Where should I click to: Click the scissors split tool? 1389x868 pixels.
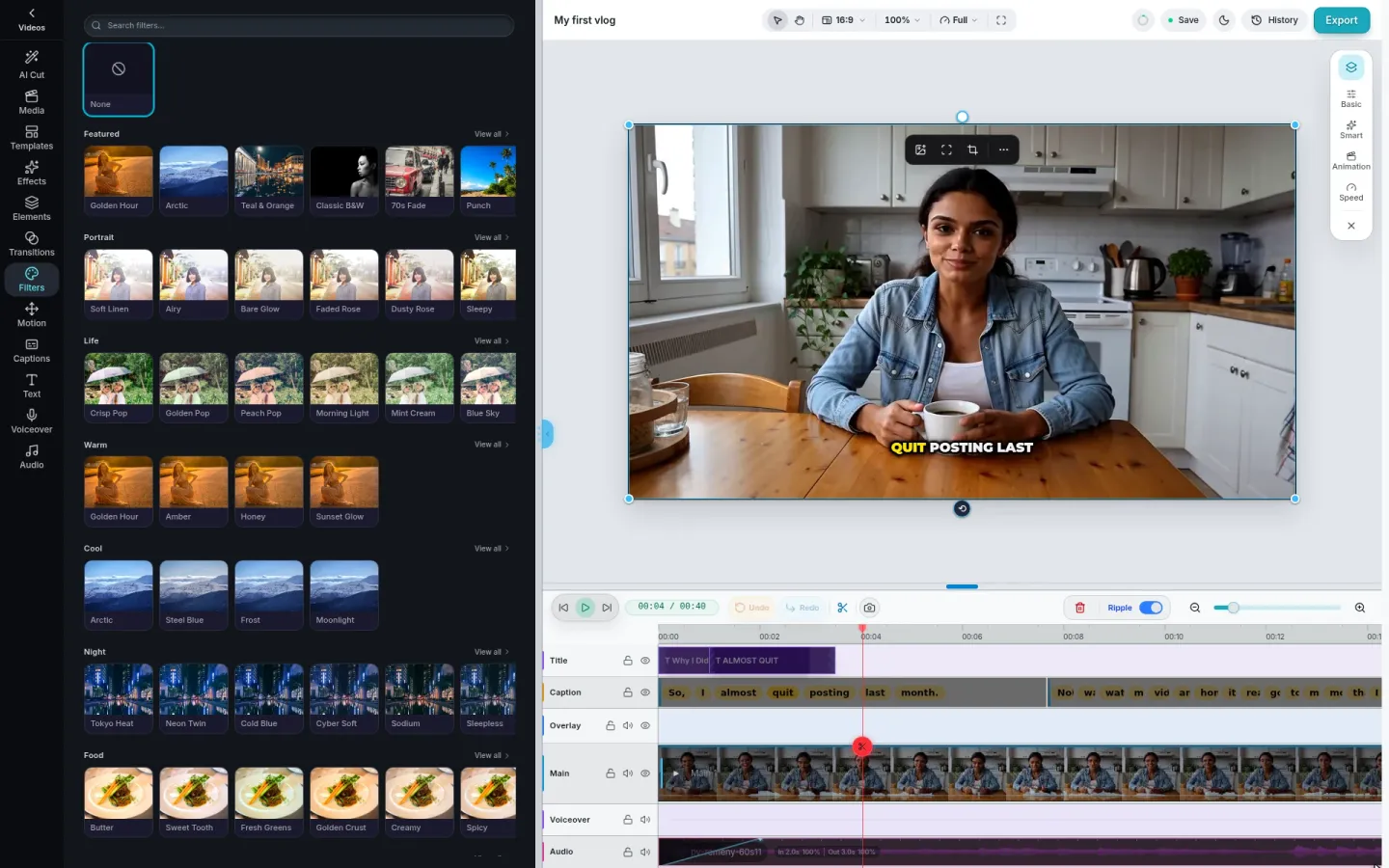coord(842,608)
